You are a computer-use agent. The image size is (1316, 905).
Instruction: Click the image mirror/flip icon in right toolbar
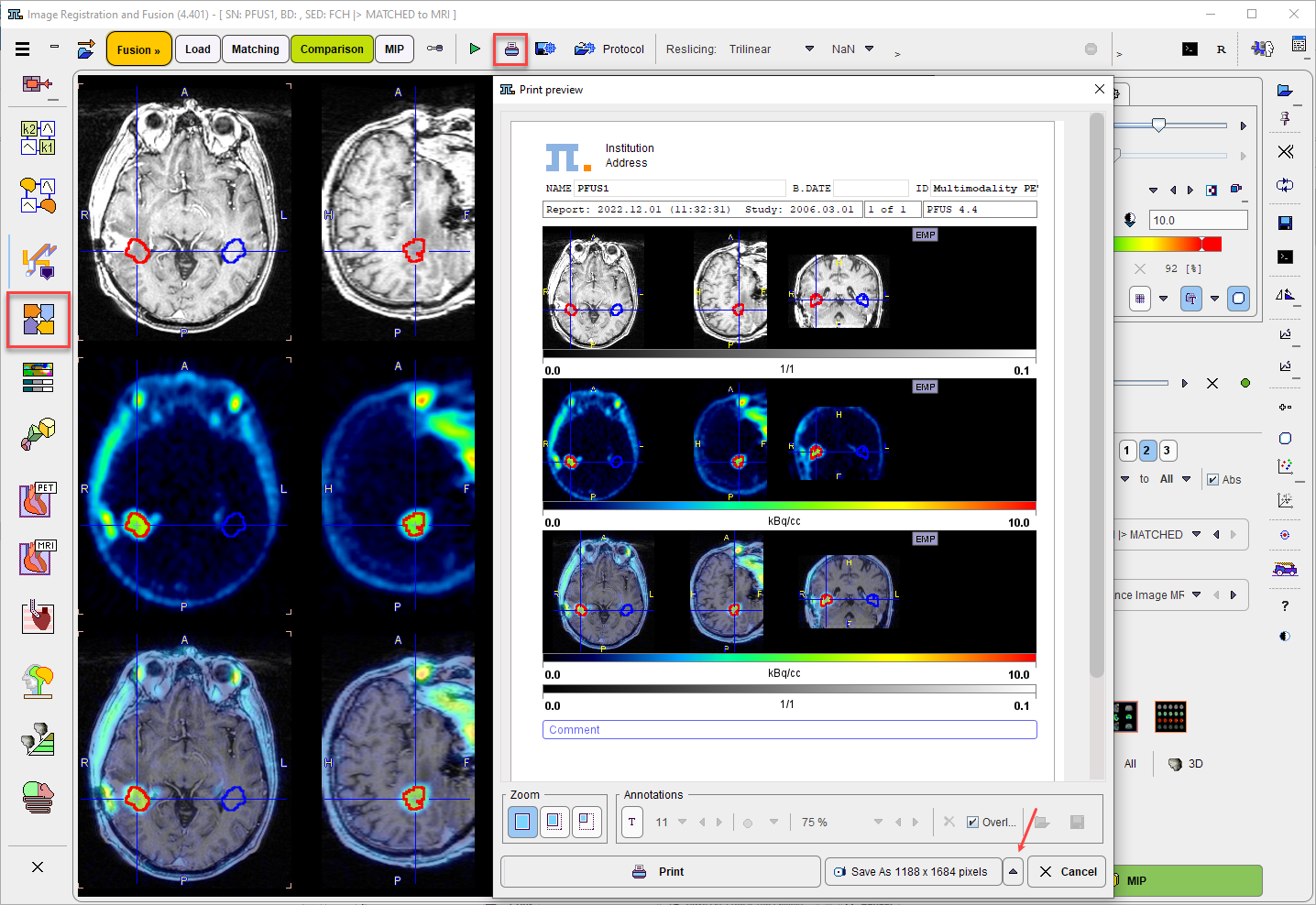pyautogui.click(x=1285, y=294)
